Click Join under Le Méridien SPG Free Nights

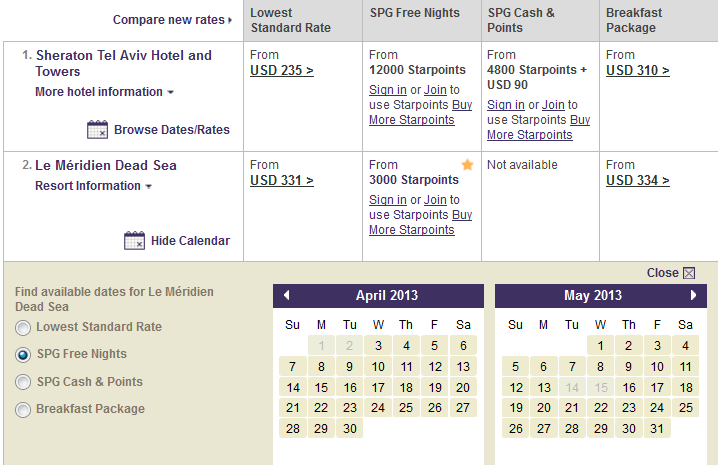(435, 200)
